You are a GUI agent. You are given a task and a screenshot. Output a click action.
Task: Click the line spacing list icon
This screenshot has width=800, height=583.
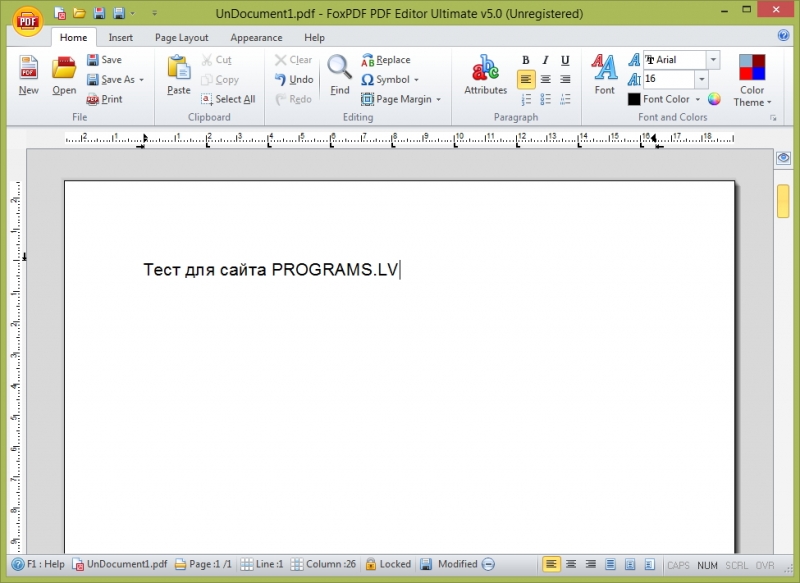(x=565, y=99)
